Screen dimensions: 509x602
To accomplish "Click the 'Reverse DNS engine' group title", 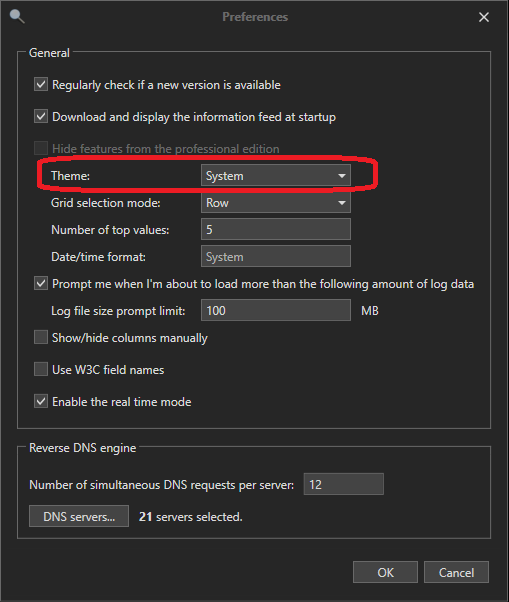I will 83,448.
